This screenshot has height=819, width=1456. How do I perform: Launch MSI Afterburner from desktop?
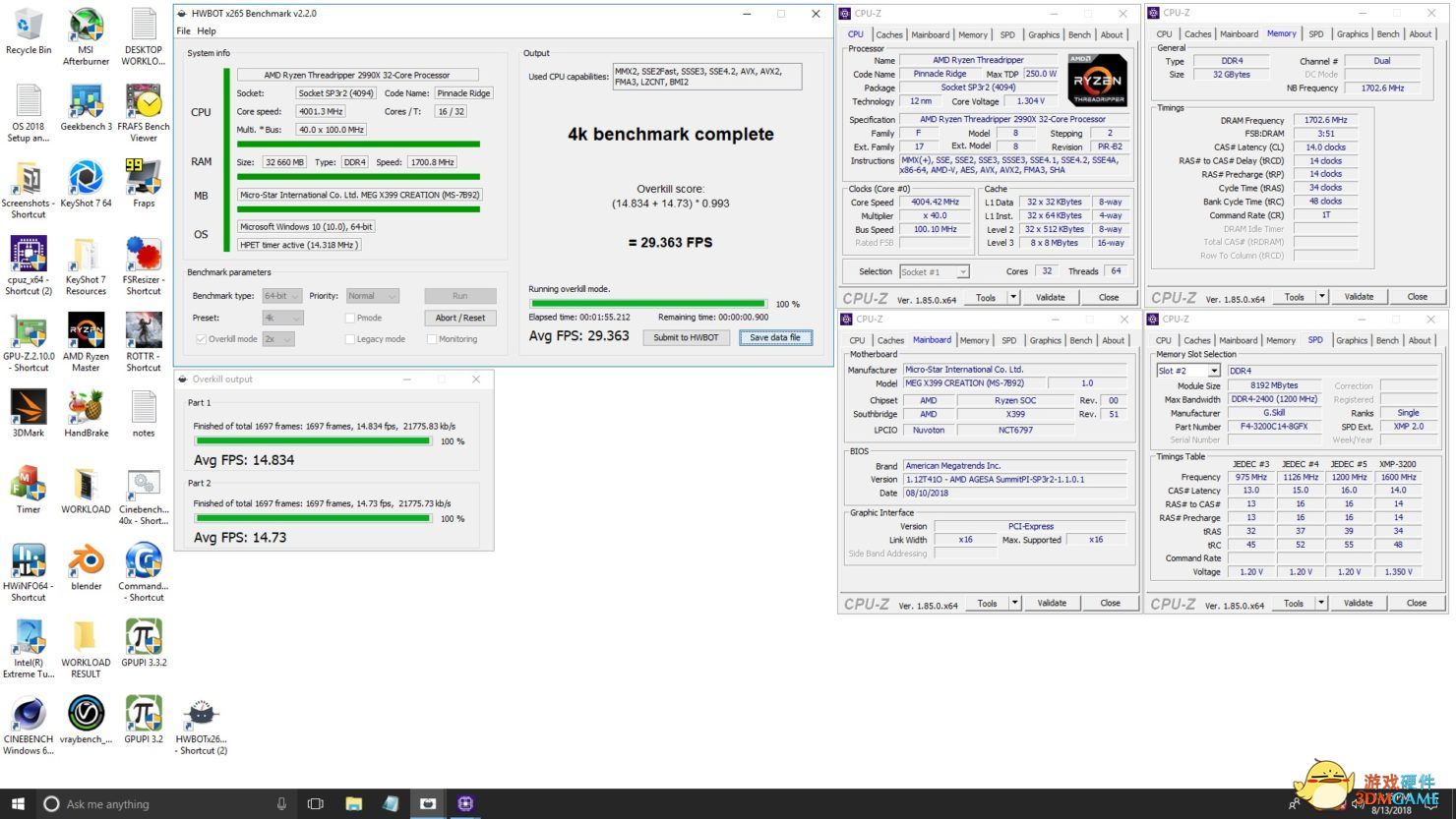point(86,36)
